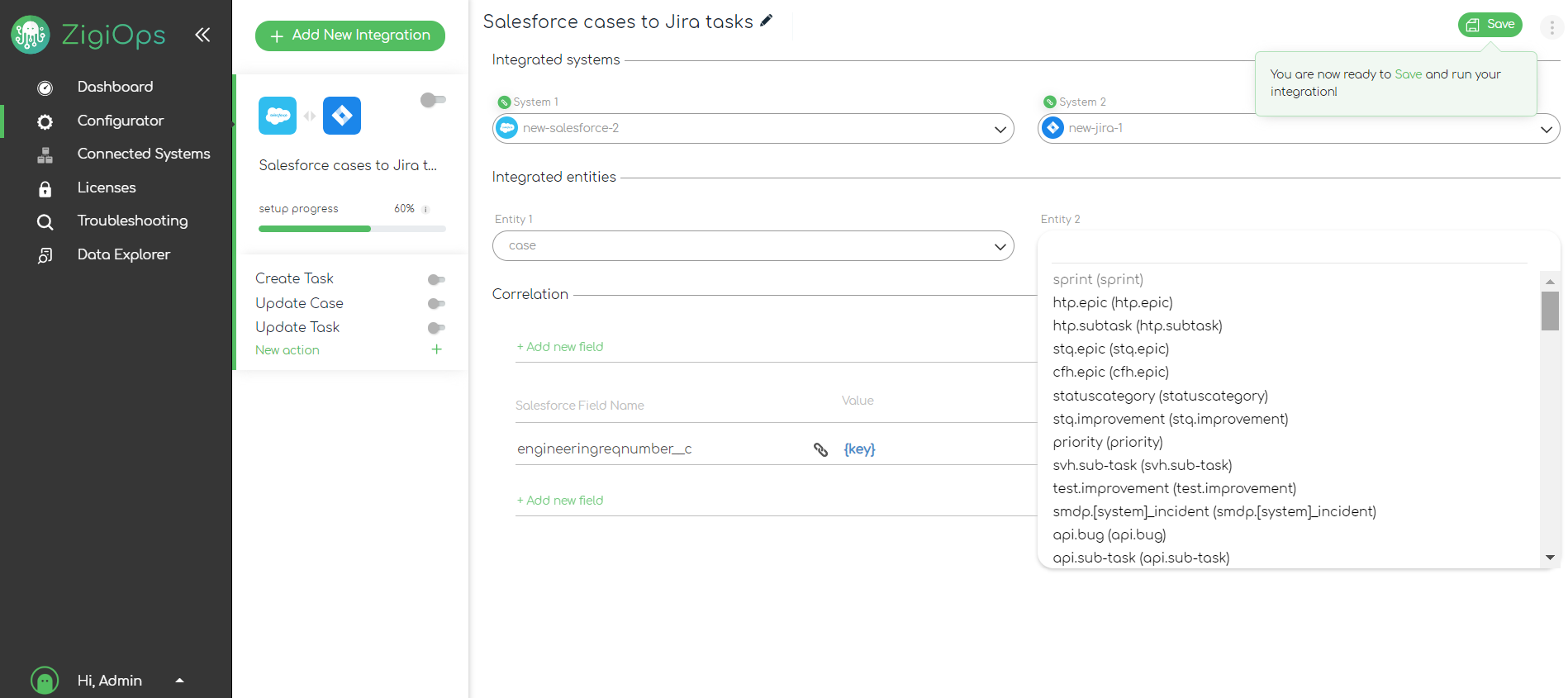Screen dimensions: 1568x698
Task: Toggle the Update Task action switch
Action: 436,328
